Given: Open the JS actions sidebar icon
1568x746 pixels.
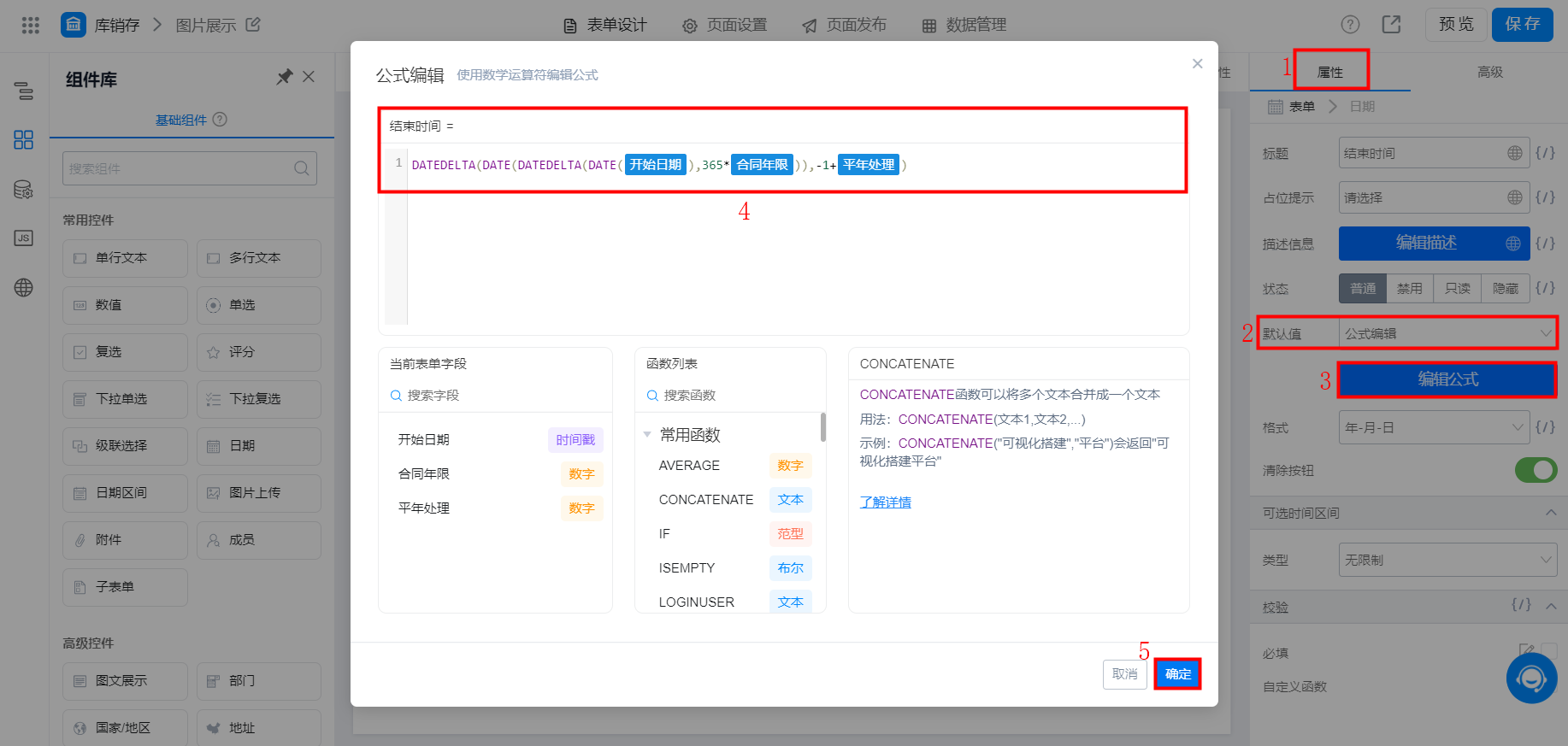Looking at the screenshot, I should coord(24,238).
